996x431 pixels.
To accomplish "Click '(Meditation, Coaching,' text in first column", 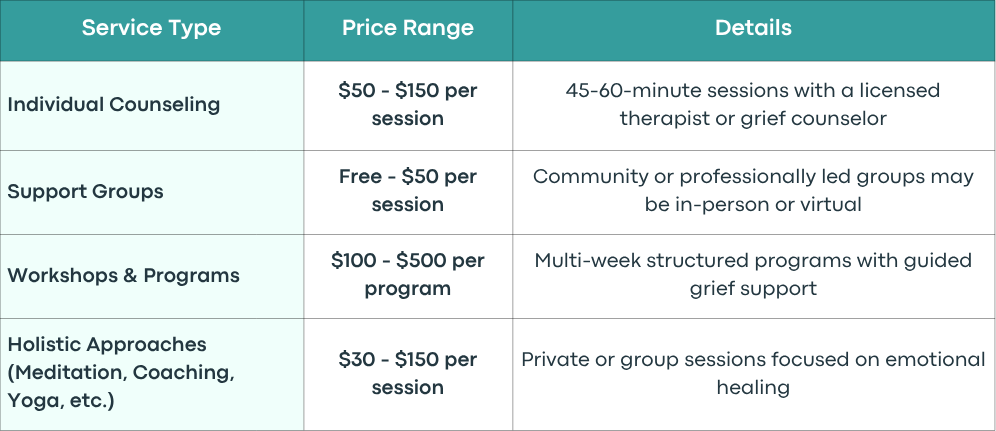I will tap(121, 373).
